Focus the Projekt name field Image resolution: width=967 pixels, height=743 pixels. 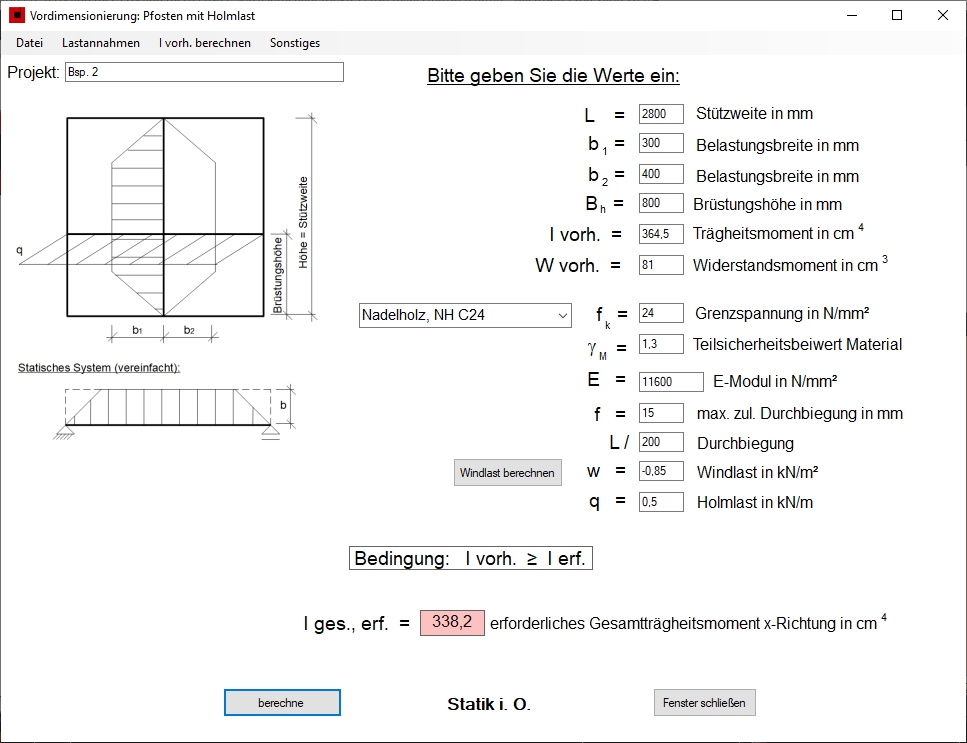204,72
